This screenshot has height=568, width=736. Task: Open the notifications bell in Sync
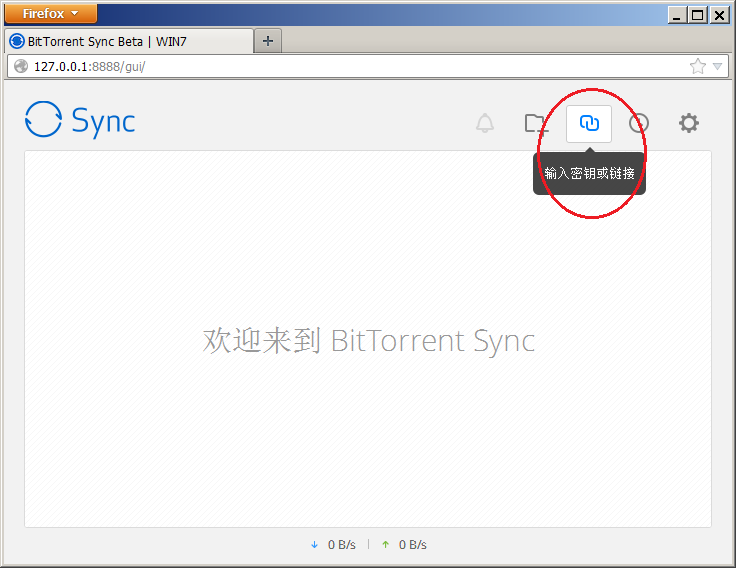[x=485, y=123]
